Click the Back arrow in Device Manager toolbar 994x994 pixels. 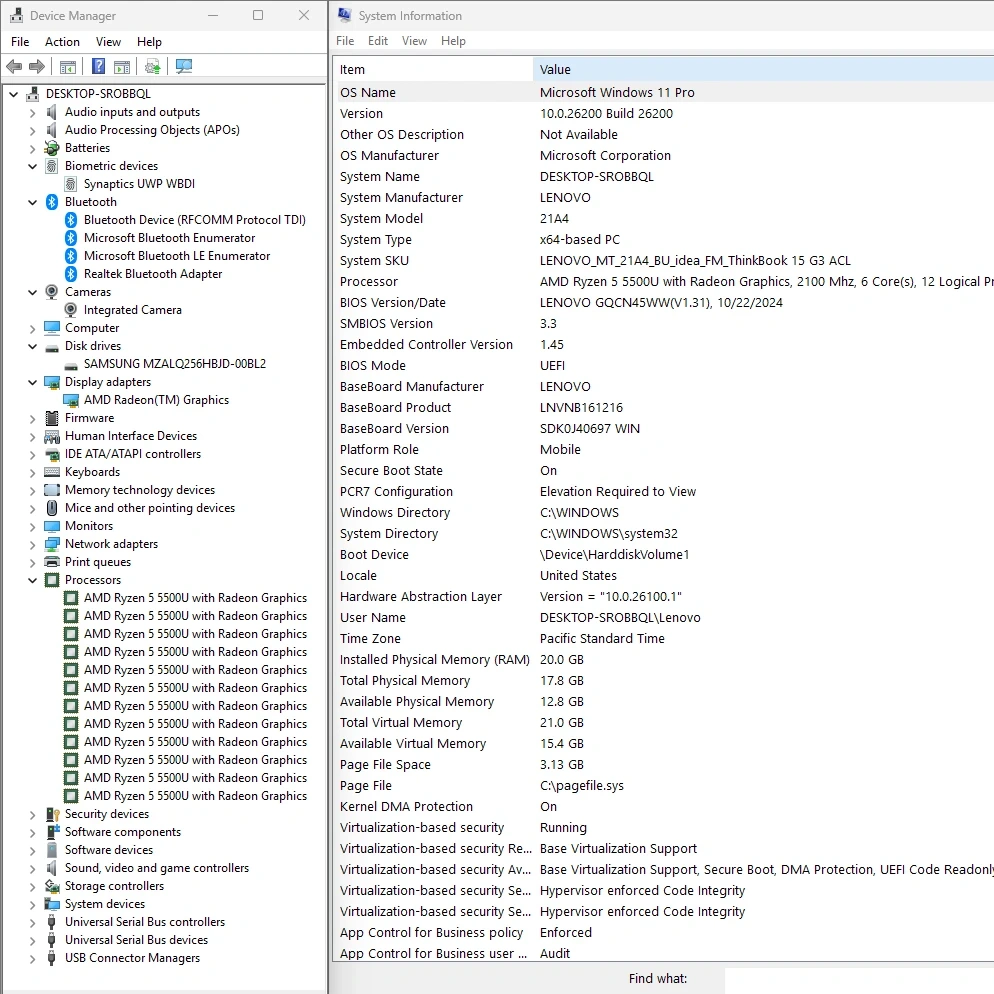pos(14,67)
